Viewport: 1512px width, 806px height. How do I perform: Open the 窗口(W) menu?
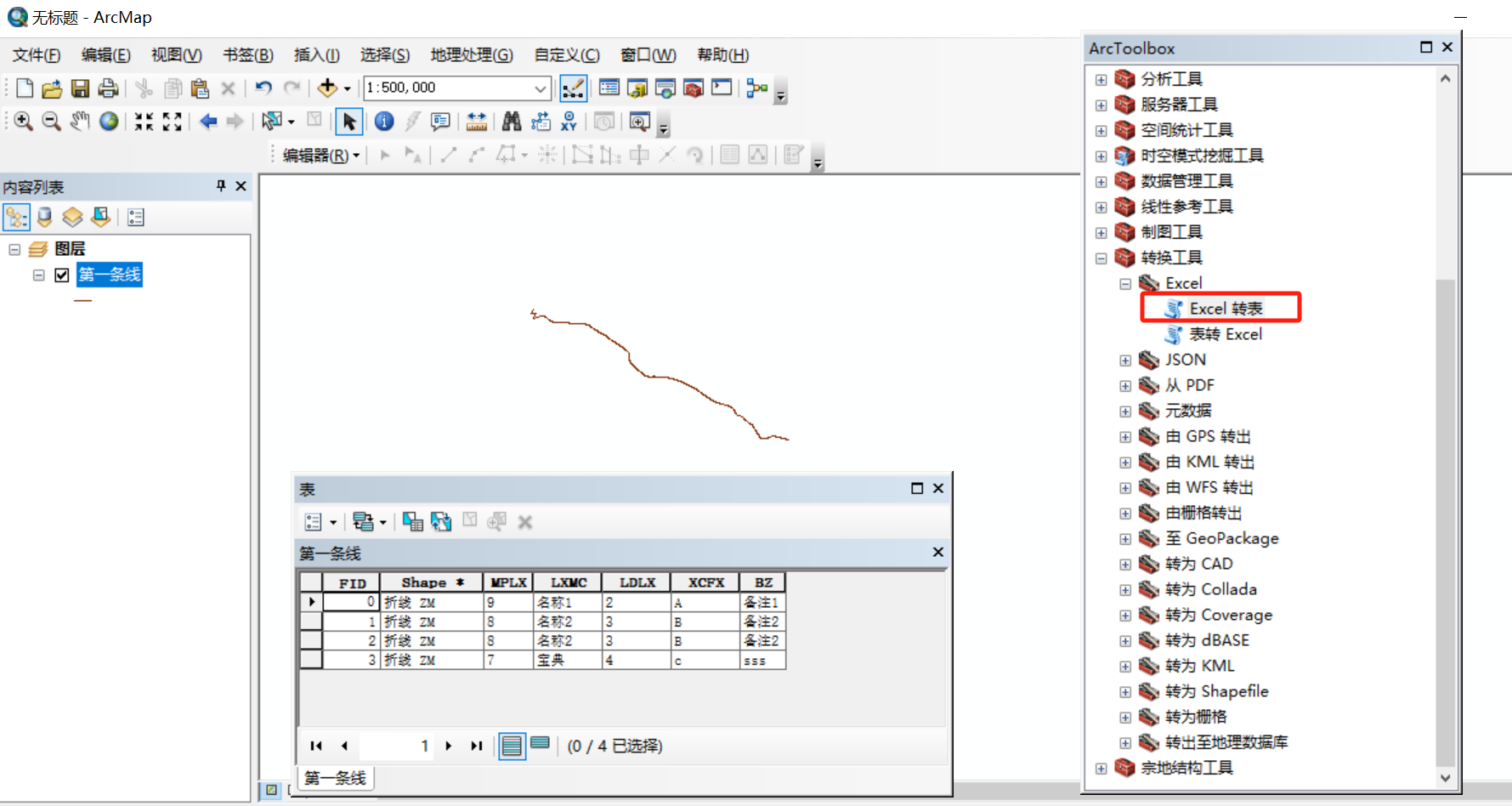pyautogui.click(x=648, y=55)
